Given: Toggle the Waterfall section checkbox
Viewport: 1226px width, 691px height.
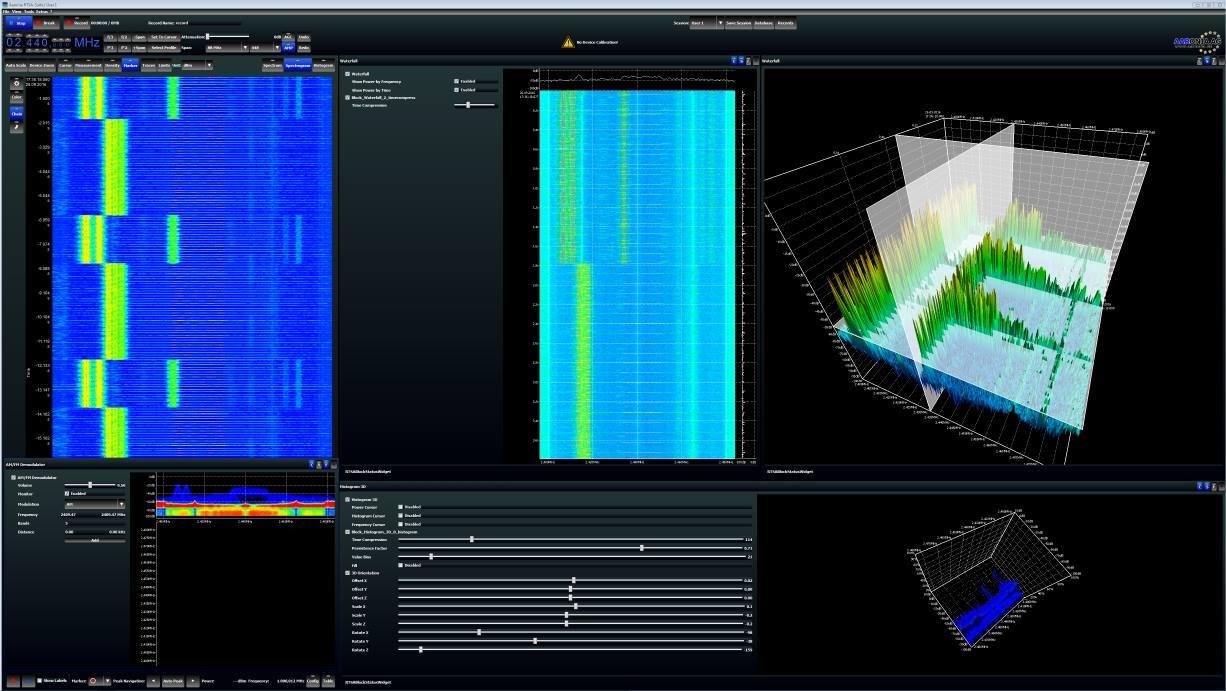Looking at the screenshot, I should tap(348, 74).
